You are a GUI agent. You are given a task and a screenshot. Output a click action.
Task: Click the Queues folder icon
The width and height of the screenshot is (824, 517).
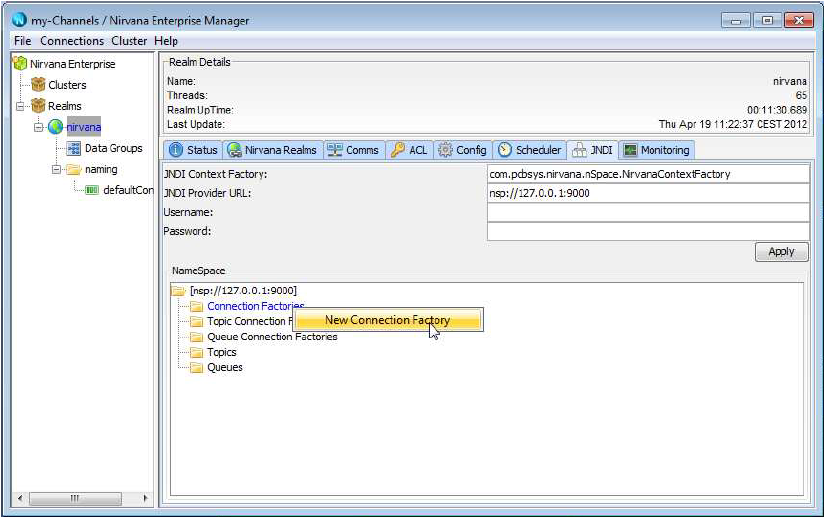pos(197,367)
